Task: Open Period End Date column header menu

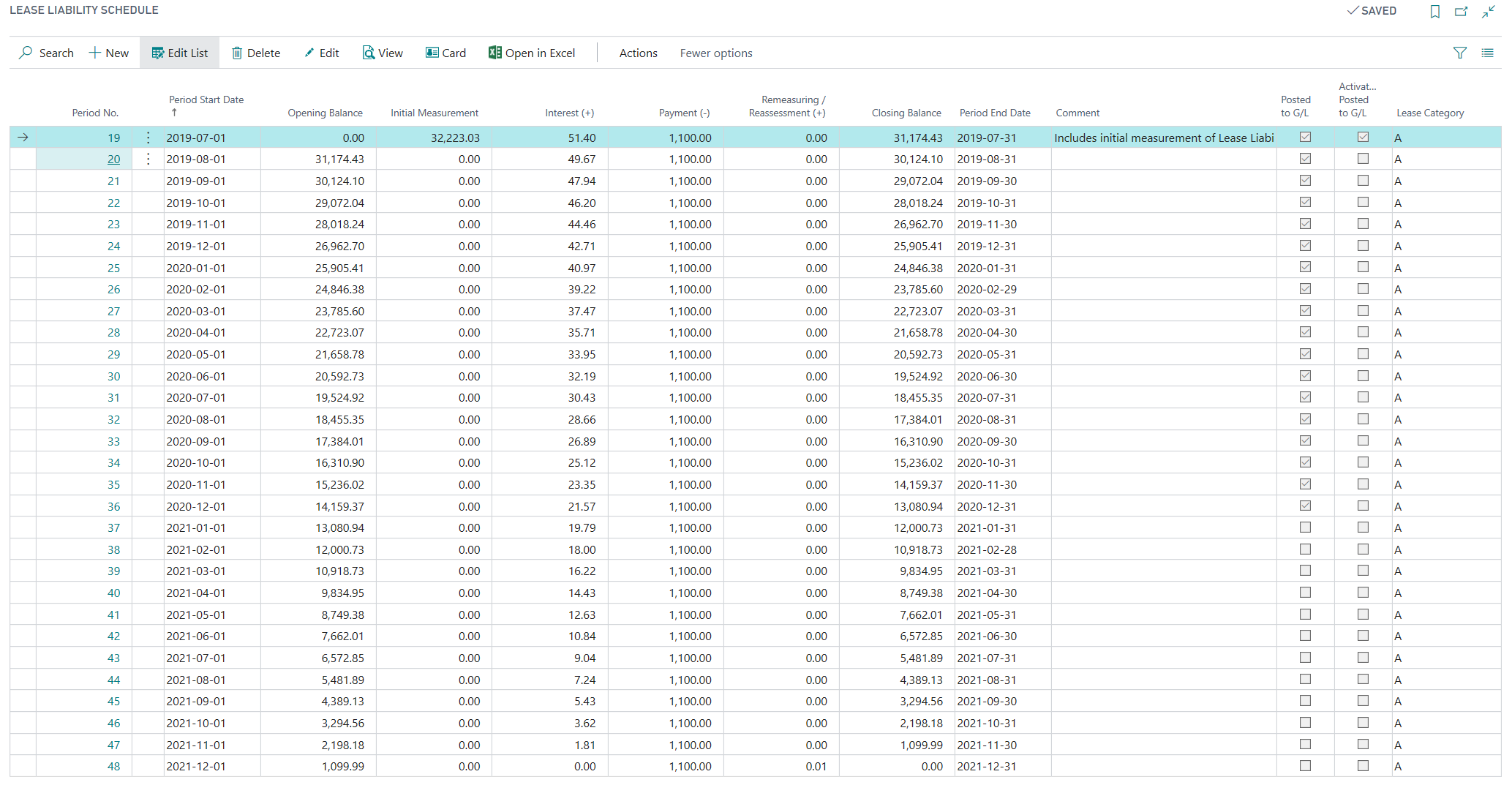Action: pyautogui.click(x=995, y=113)
